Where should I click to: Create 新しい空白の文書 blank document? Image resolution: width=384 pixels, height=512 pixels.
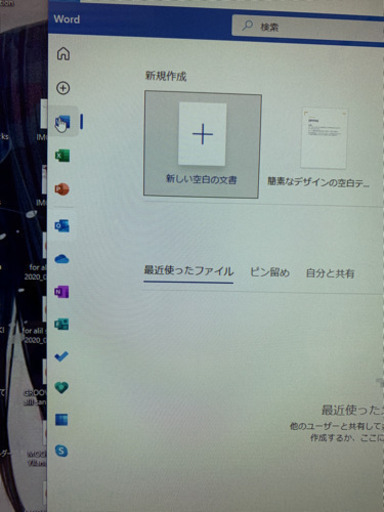point(202,144)
